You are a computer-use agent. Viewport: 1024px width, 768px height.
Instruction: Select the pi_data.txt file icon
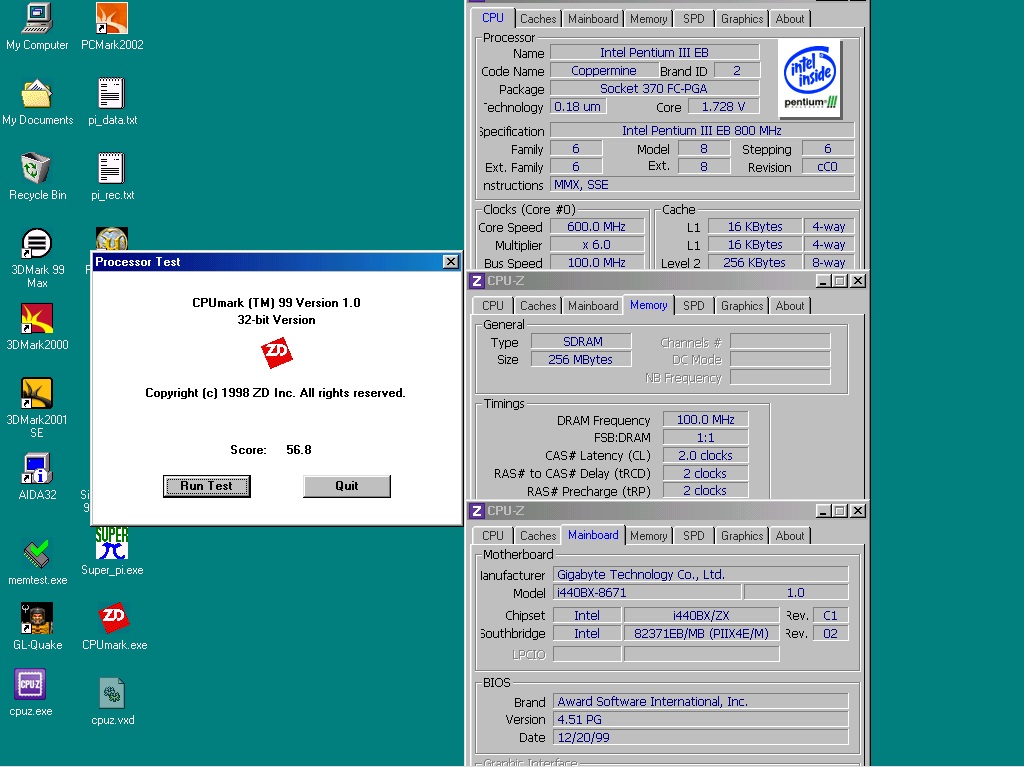(x=112, y=93)
